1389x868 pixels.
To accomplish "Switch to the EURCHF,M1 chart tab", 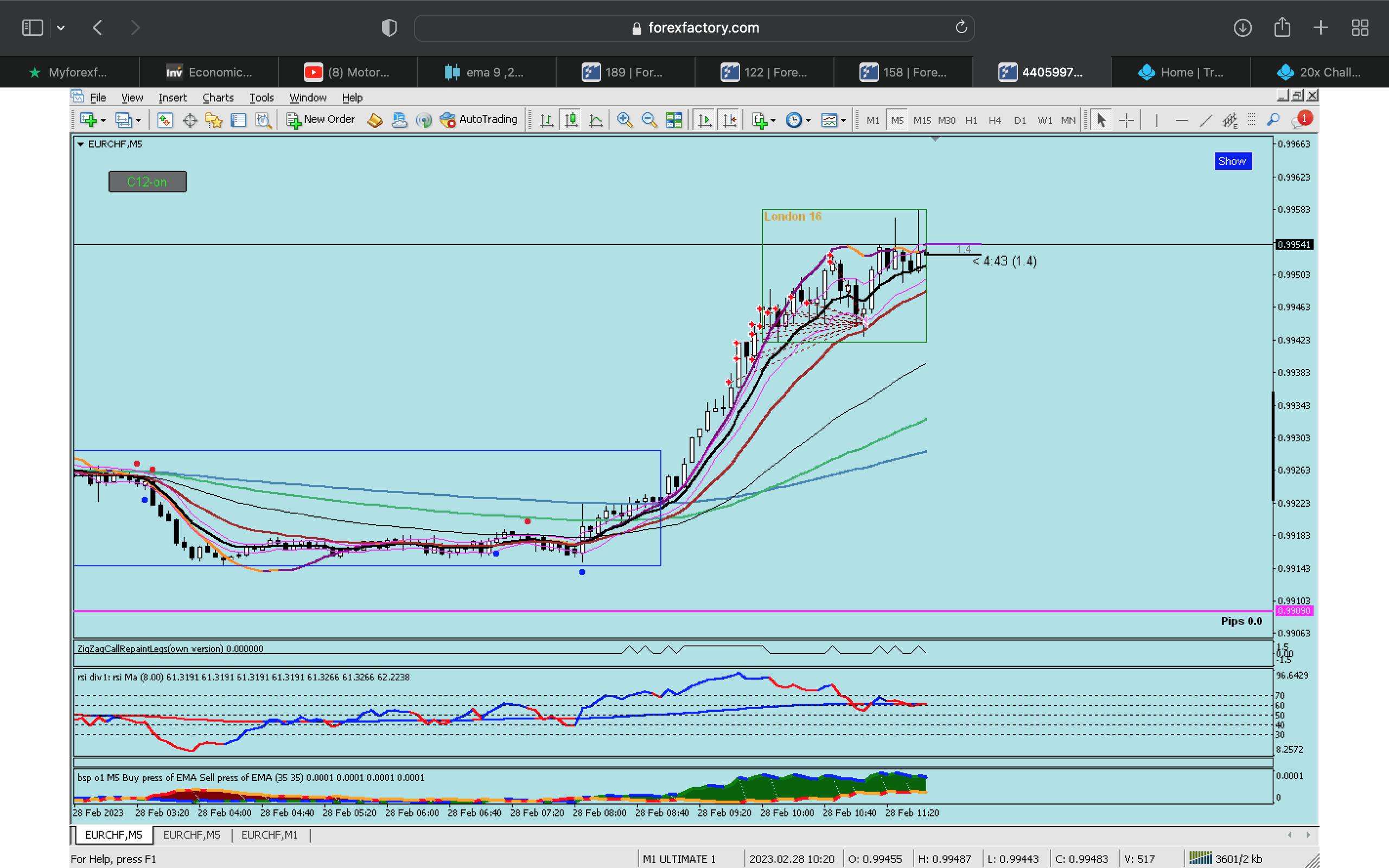I will pos(269,835).
